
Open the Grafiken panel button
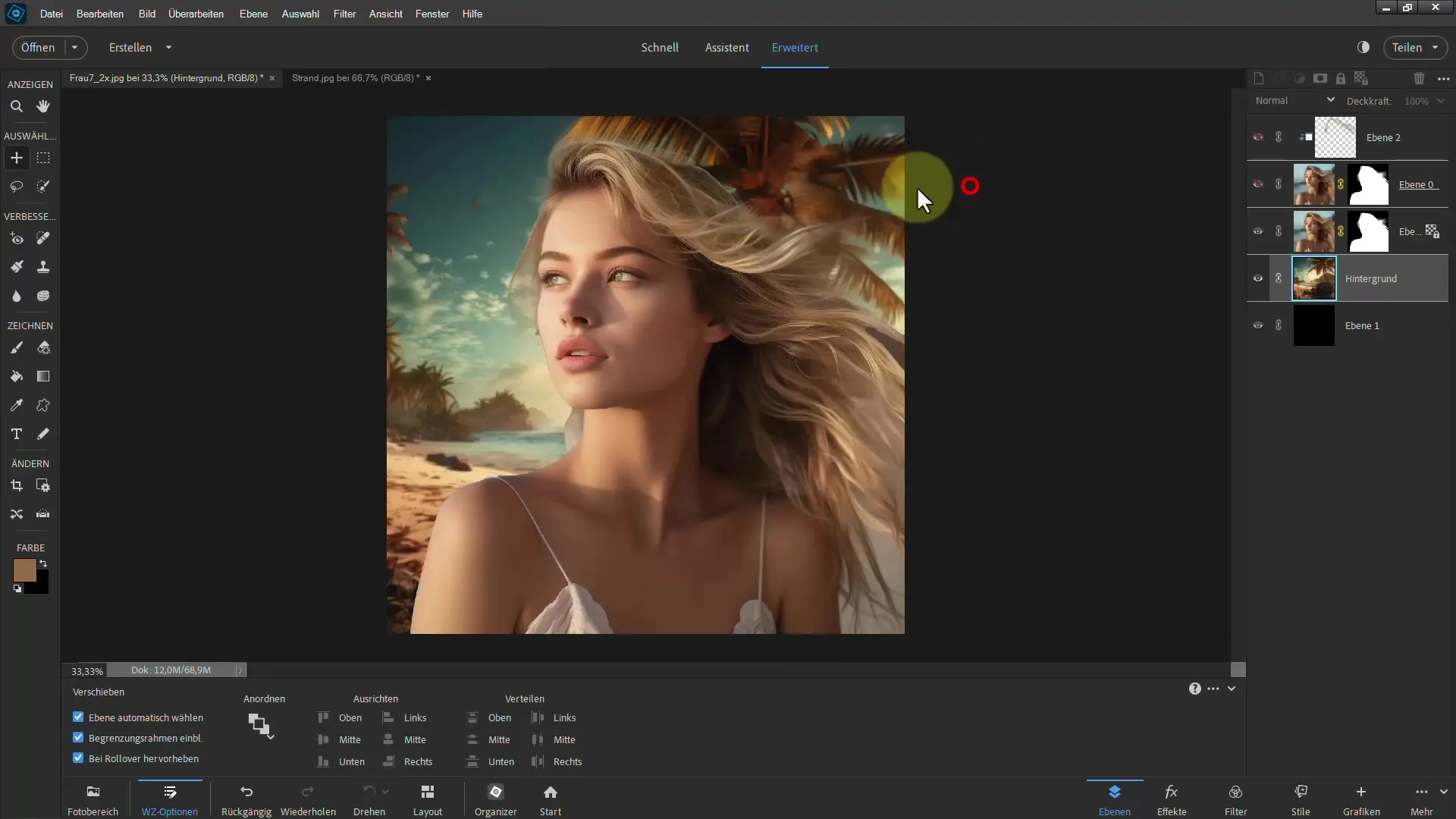tap(1361, 800)
